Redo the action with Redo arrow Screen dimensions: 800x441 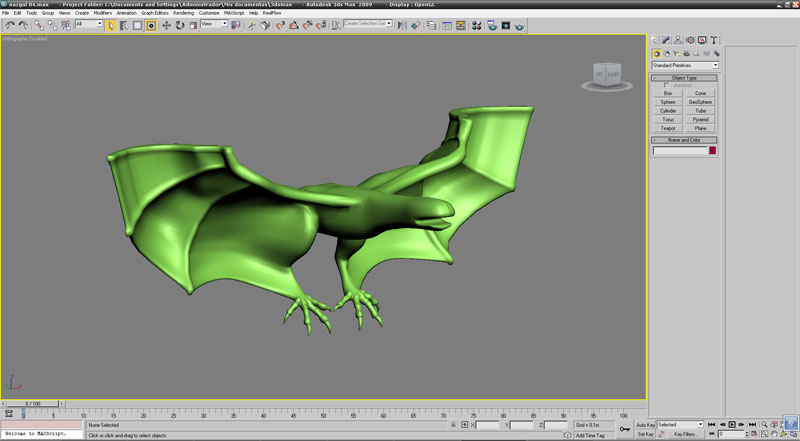pyautogui.click(x=23, y=25)
